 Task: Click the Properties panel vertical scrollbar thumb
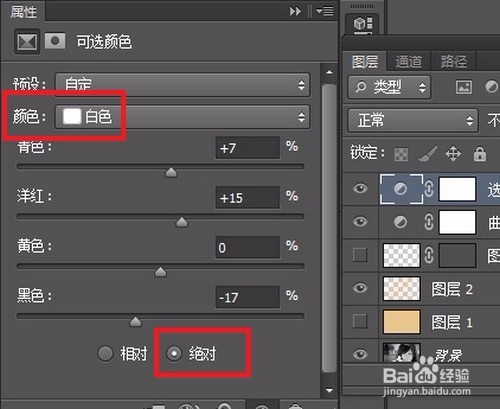330,228
